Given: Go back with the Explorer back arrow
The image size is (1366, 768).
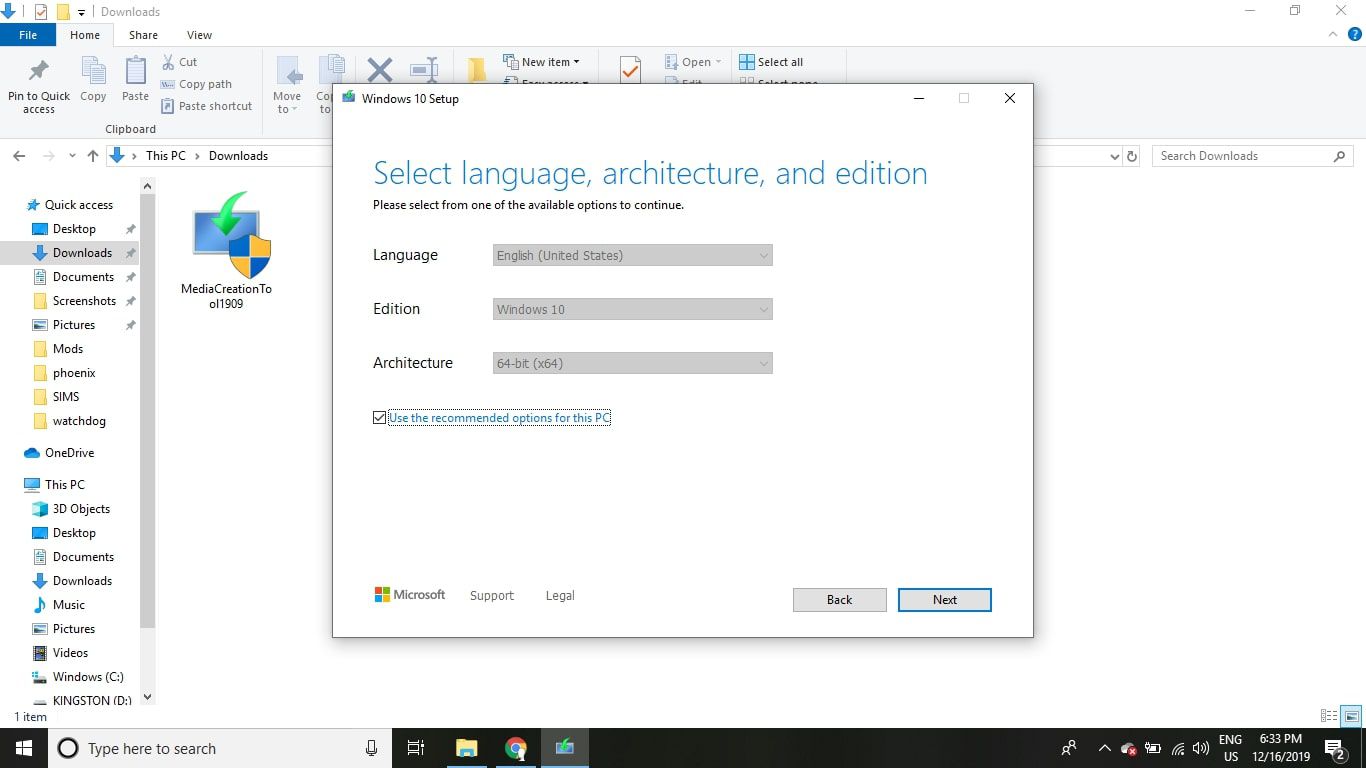Looking at the screenshot, I should (x=18, y=156).
